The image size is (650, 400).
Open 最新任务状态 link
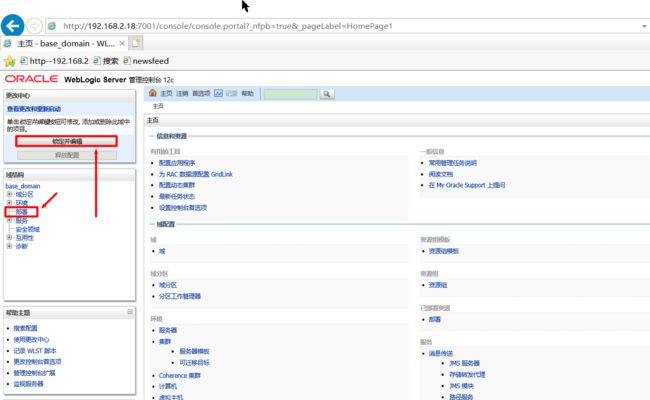(x=177, y=196)
